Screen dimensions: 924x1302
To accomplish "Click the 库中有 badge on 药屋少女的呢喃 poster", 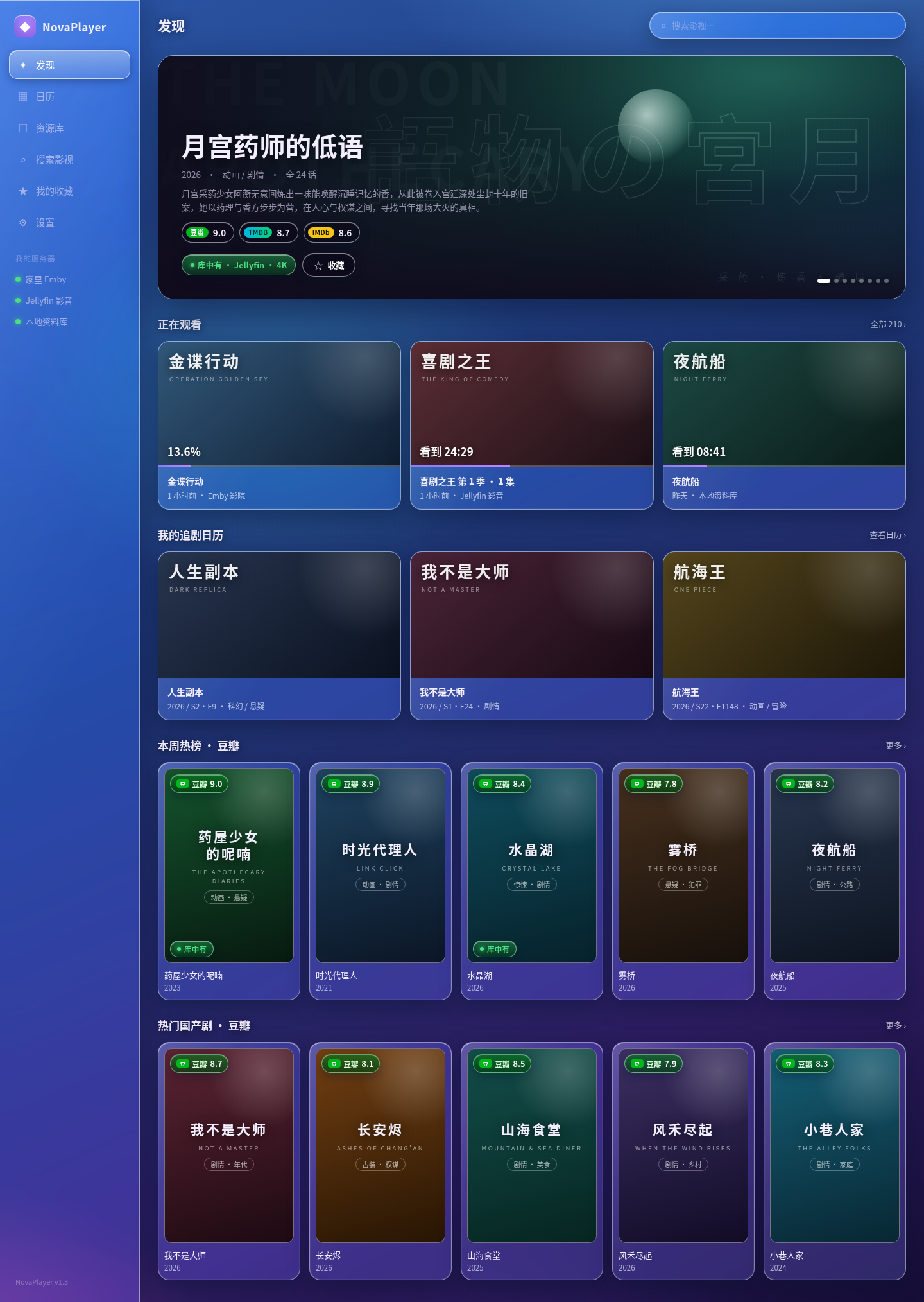I will tap(192, 949).
